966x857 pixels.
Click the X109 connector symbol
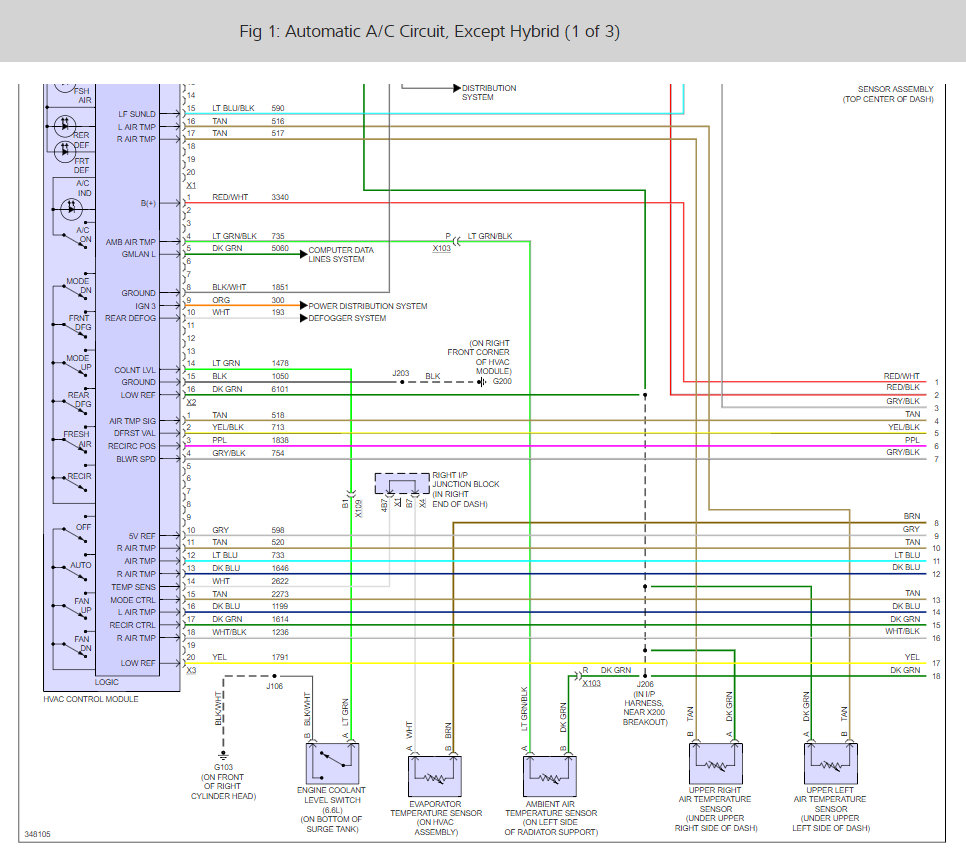pos(351,494)
